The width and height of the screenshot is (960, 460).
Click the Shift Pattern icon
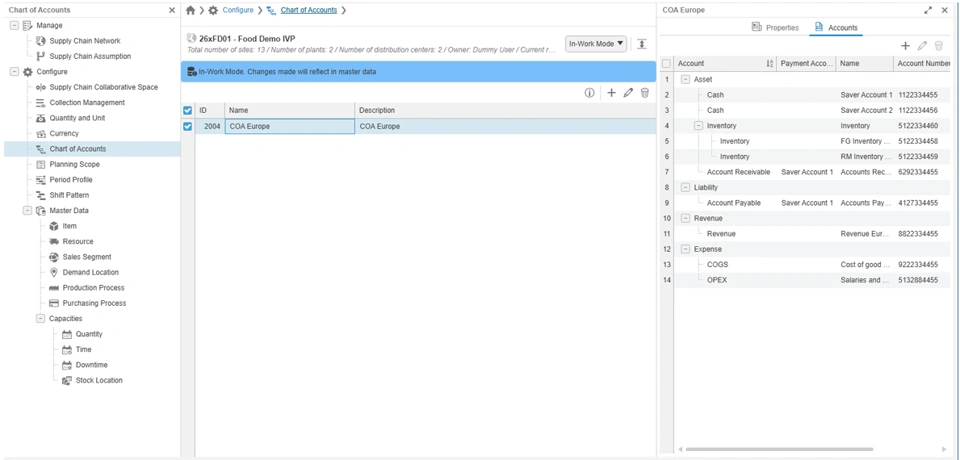40,195
